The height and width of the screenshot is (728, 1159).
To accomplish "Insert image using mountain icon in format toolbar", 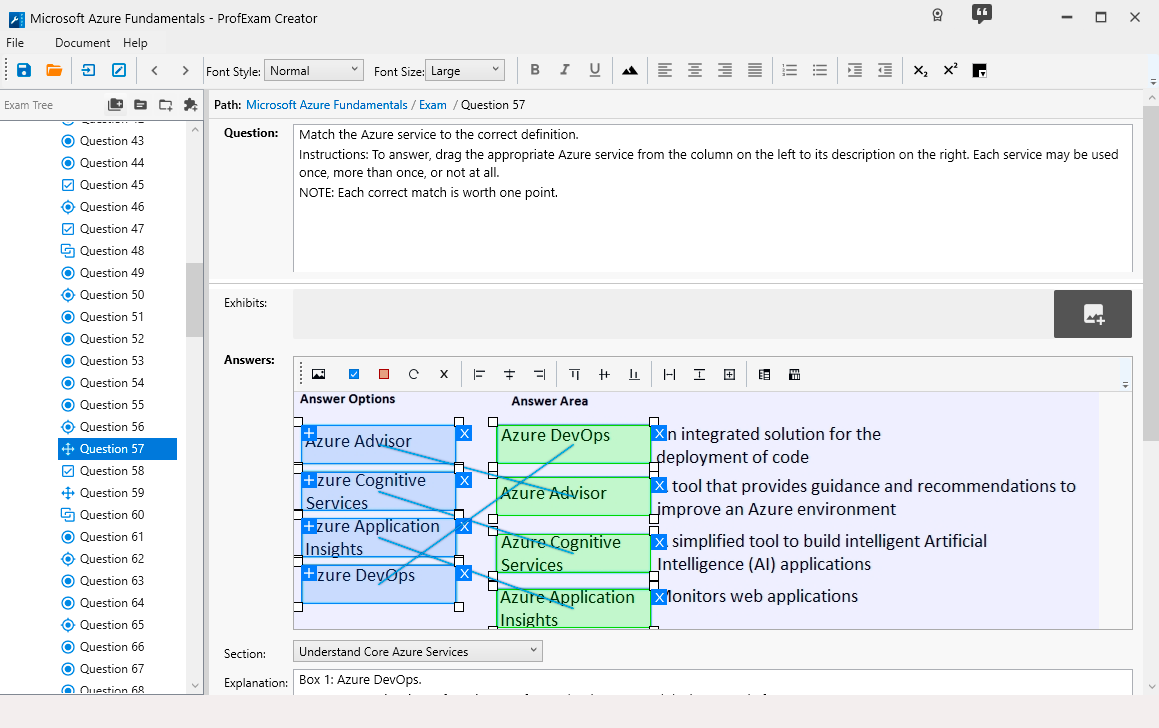I will pos(629,70).
